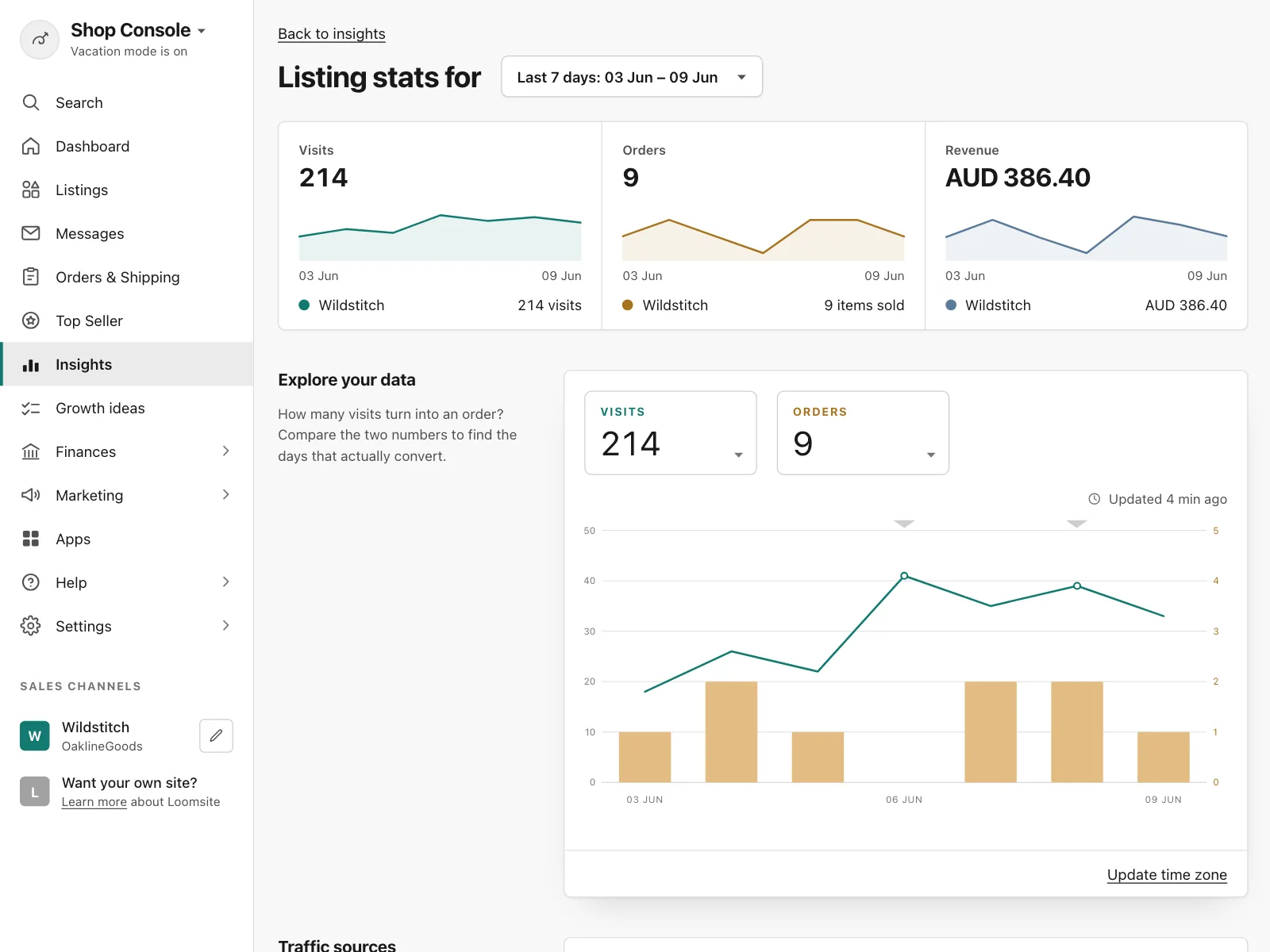
Task: Click the Apps four-squares icon
Action: [x=31, y=539]
